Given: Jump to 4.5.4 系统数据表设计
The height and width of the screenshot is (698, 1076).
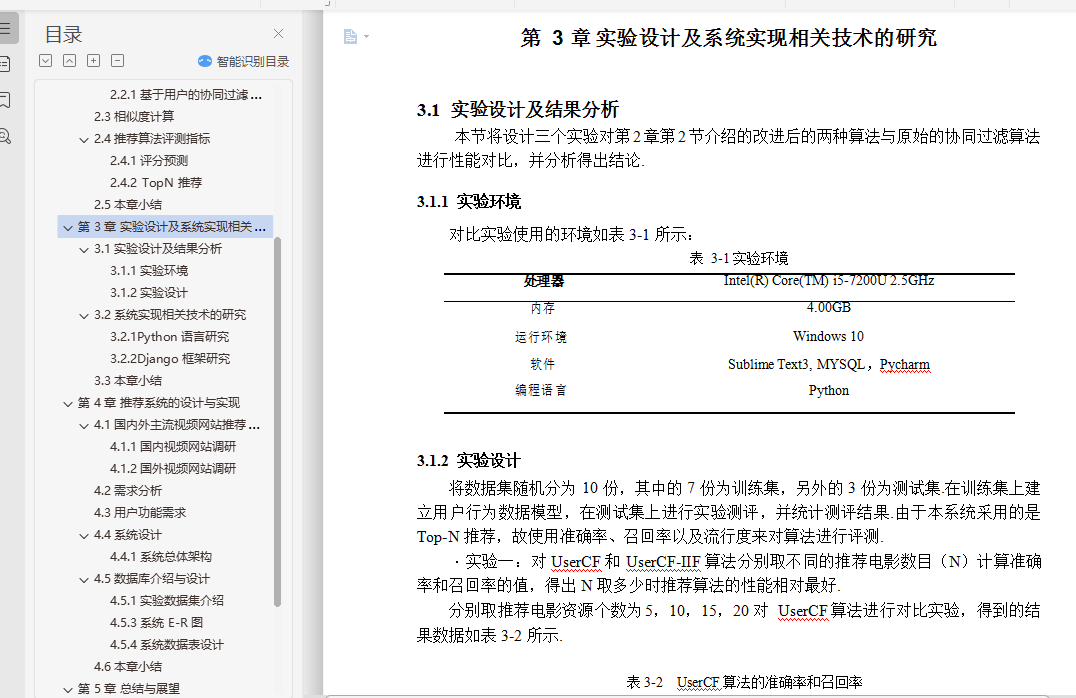Looking at the screenshot, I should pos(167,644).
